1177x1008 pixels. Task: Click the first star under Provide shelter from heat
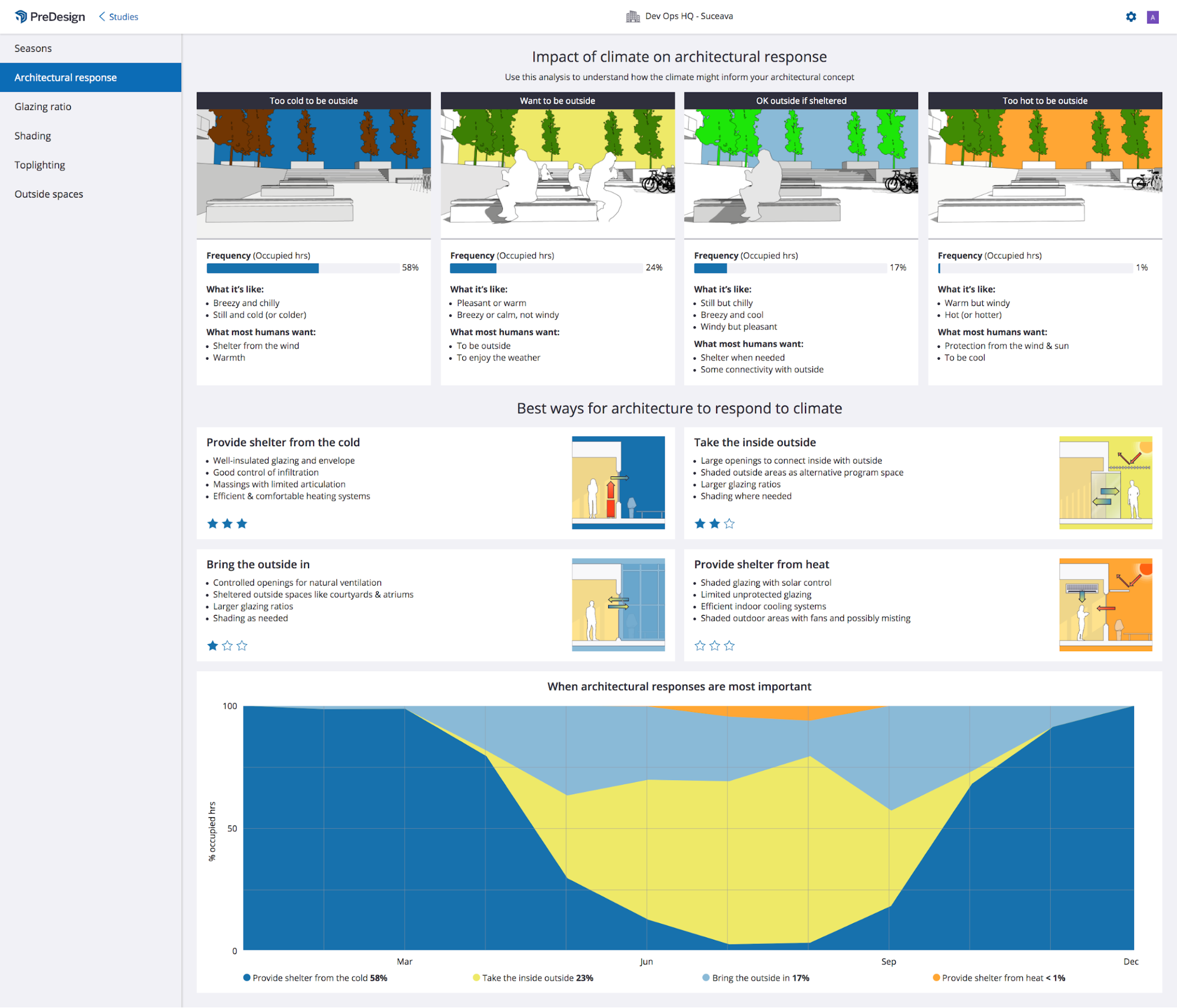[x=700, y=645]
